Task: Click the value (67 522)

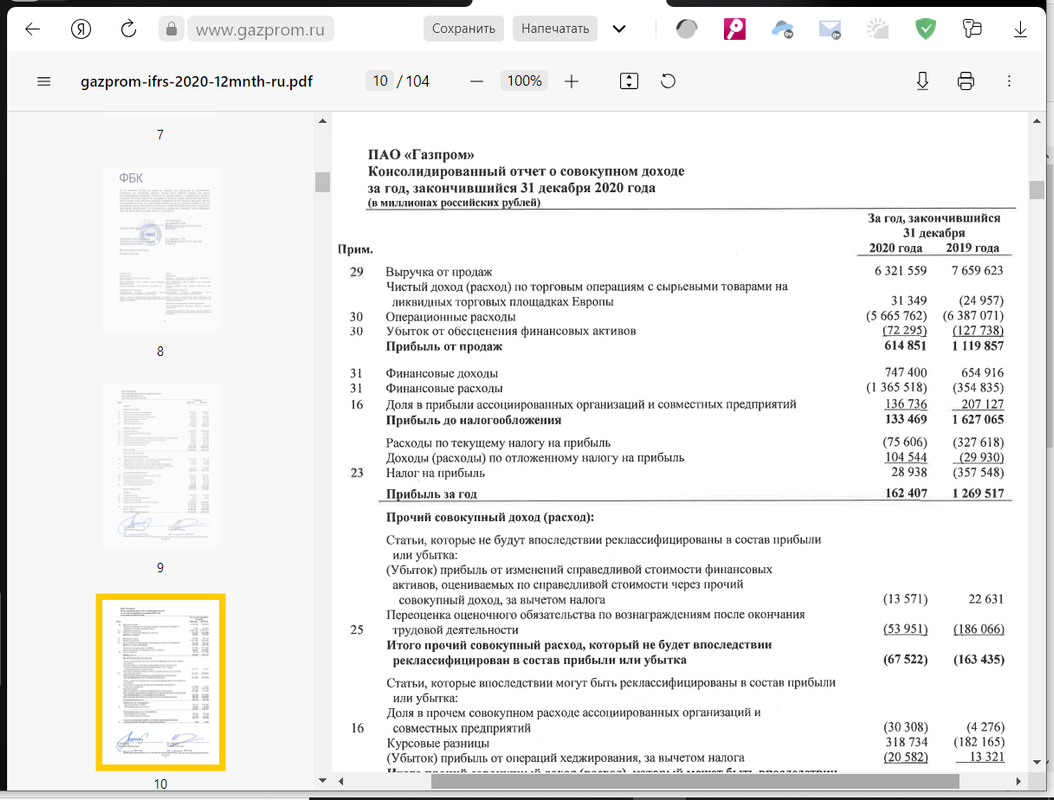Action: tap(905, 659)
